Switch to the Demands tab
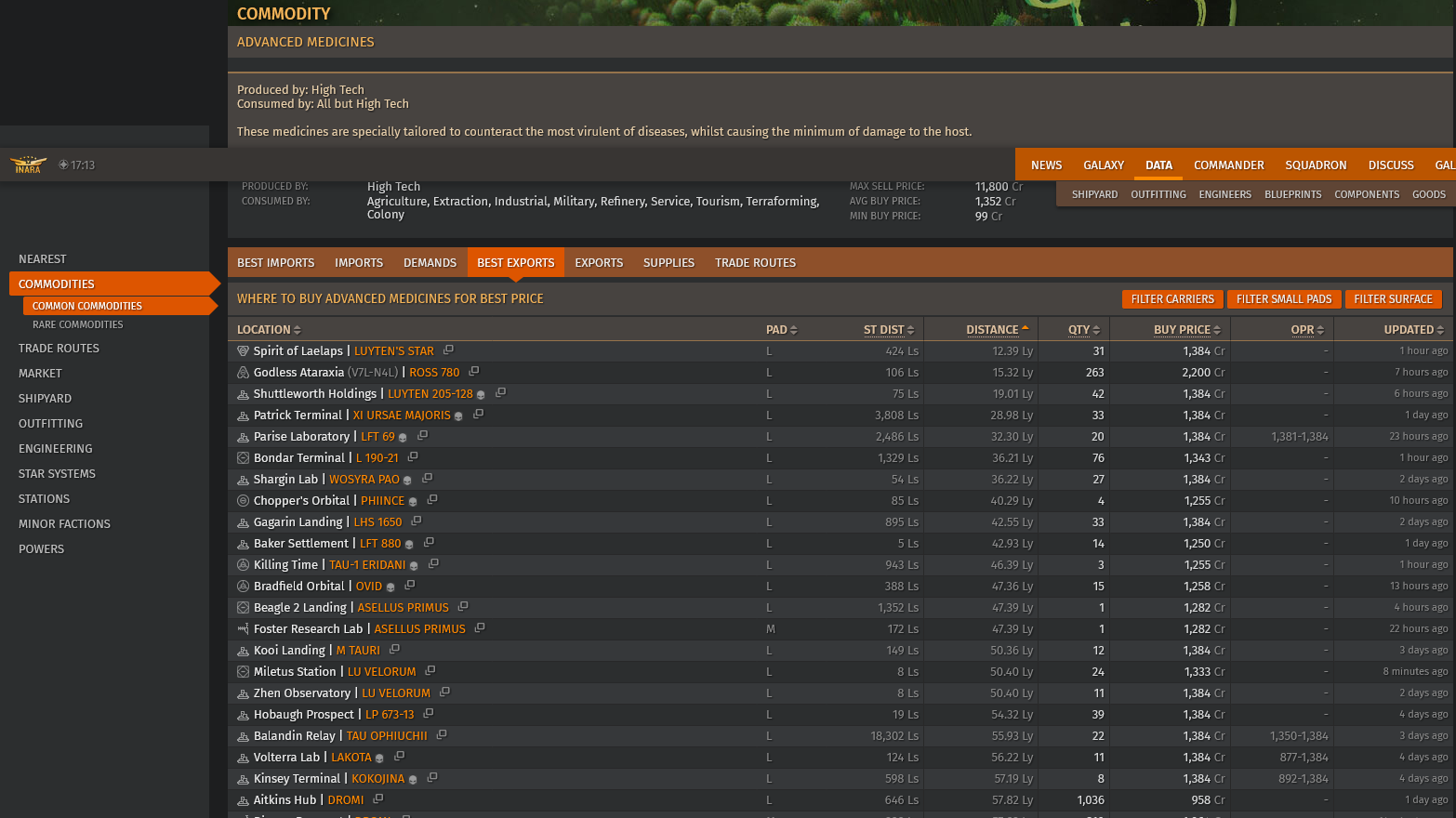This screenshot has height=818, width=1456. coord(430,263)
